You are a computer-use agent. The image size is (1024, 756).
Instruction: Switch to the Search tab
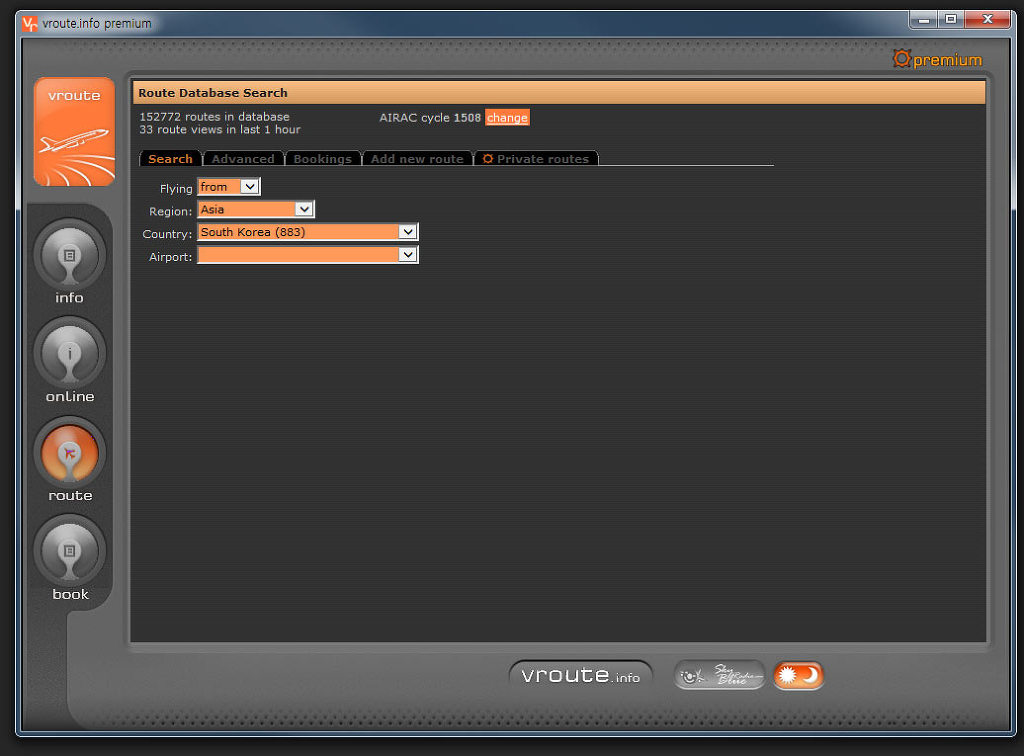[170, 159]
